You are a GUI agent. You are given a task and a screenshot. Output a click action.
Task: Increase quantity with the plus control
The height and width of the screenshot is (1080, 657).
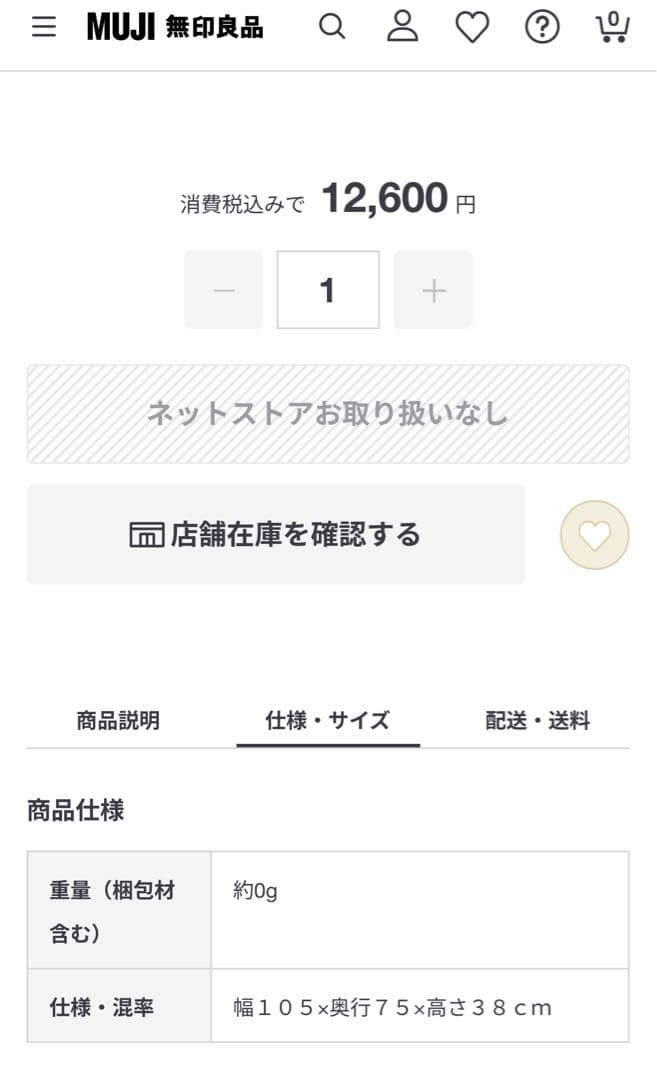pyautogui.click(x=433, y=290)
